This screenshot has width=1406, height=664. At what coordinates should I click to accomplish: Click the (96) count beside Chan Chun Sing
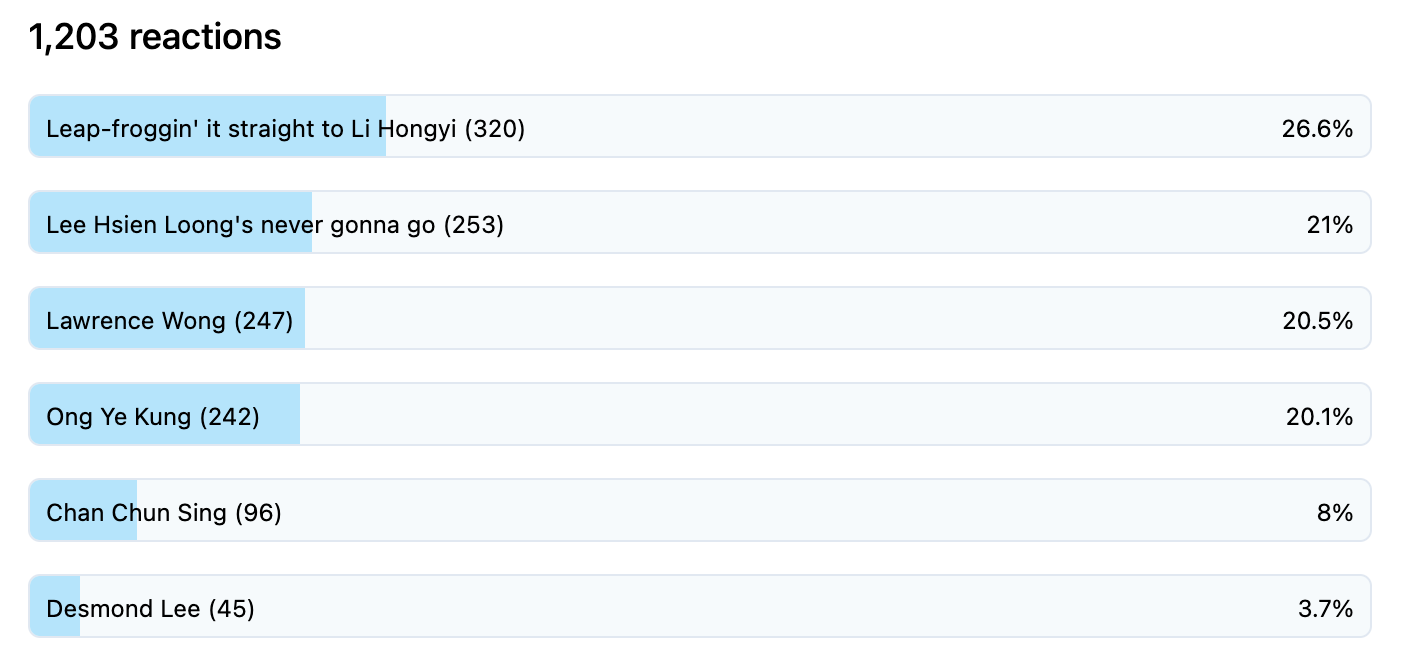pos(258,512)
